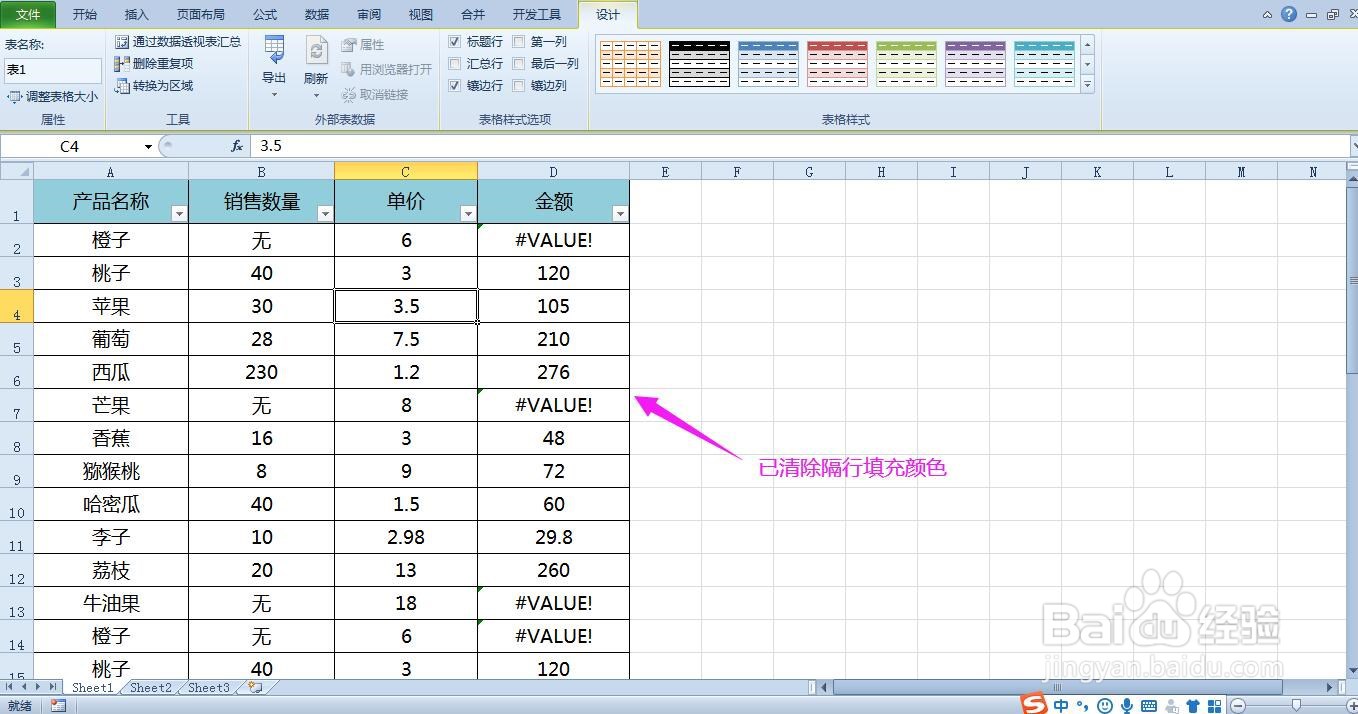
Task: Select the black table style swatch
Action: (x=698, y=63)
